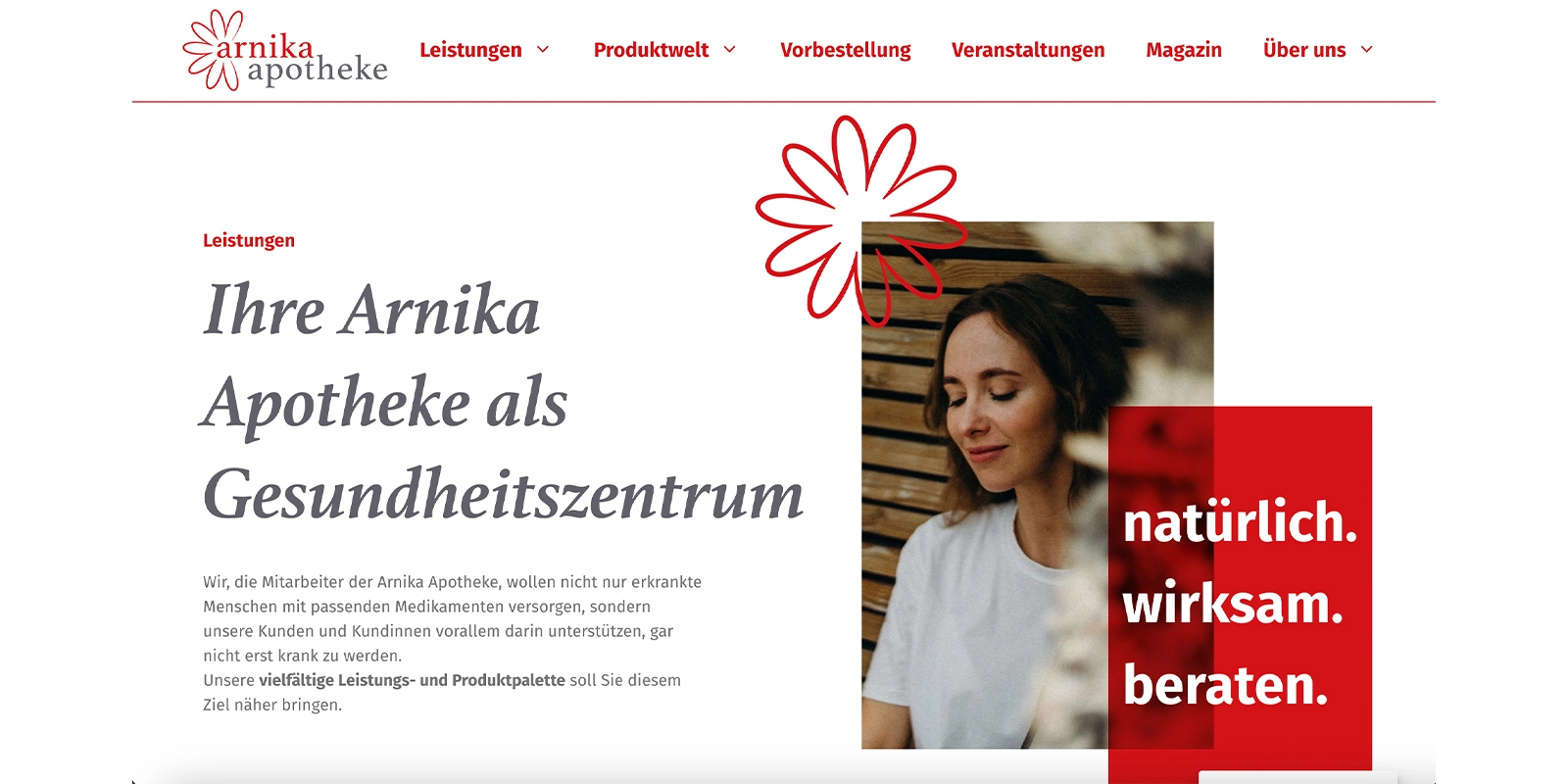
Task: Expand the Über uns dropdown chevron
Action: 1366,50
